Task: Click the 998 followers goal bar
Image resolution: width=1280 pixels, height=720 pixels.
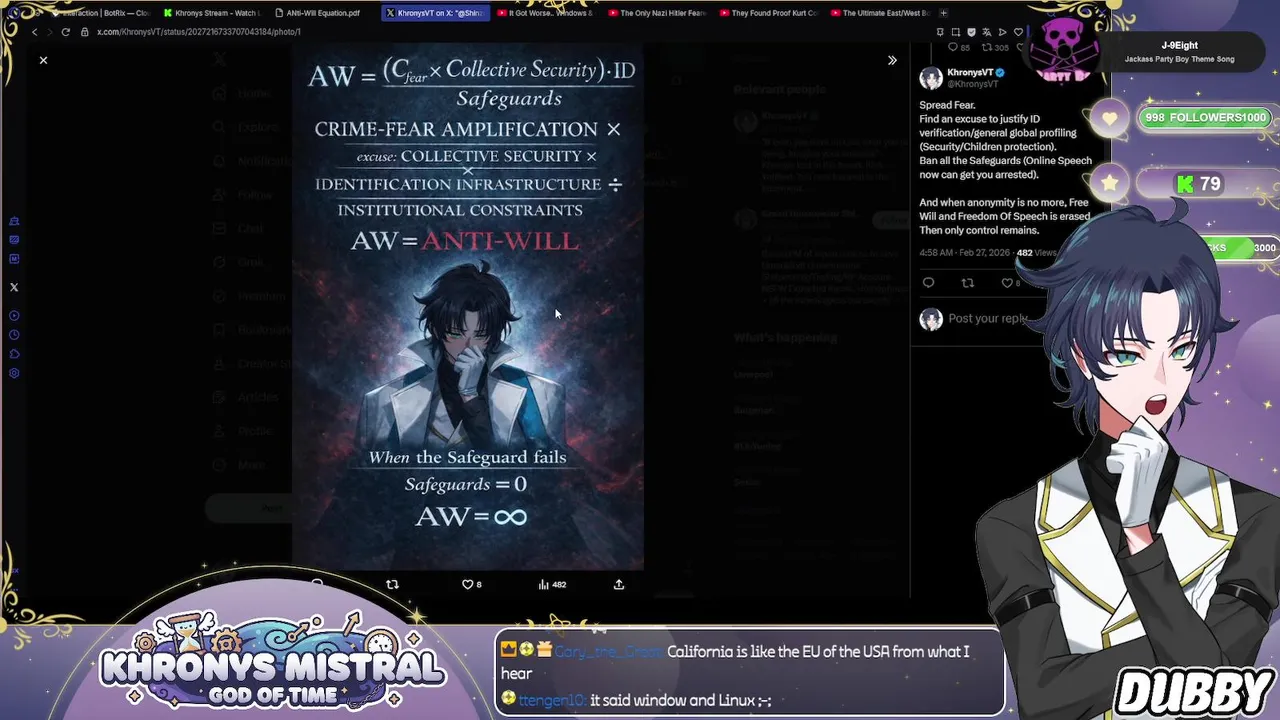Action: (1205, 117)
